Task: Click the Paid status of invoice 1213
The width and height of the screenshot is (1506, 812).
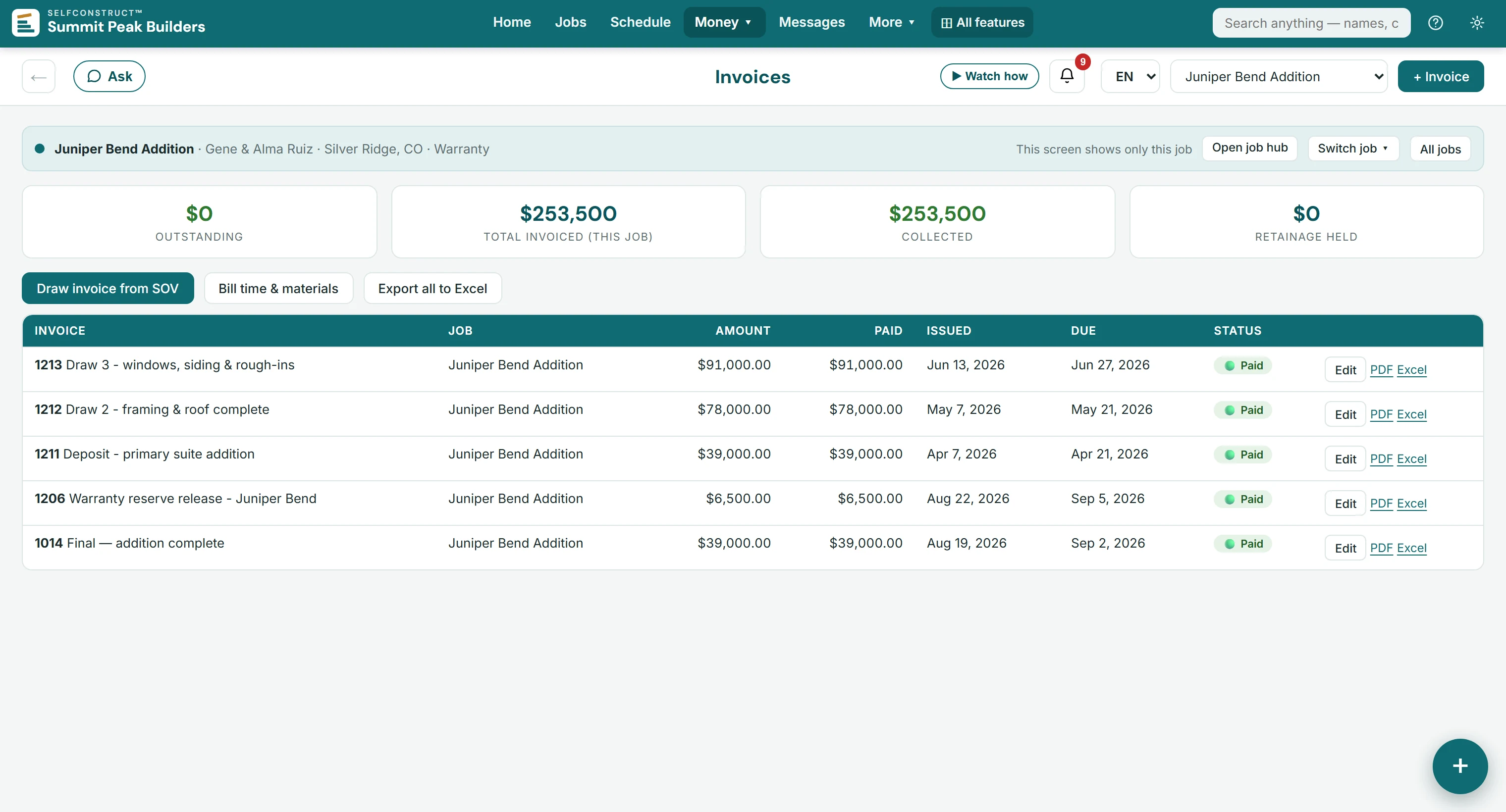Action: coord(1243,366)
